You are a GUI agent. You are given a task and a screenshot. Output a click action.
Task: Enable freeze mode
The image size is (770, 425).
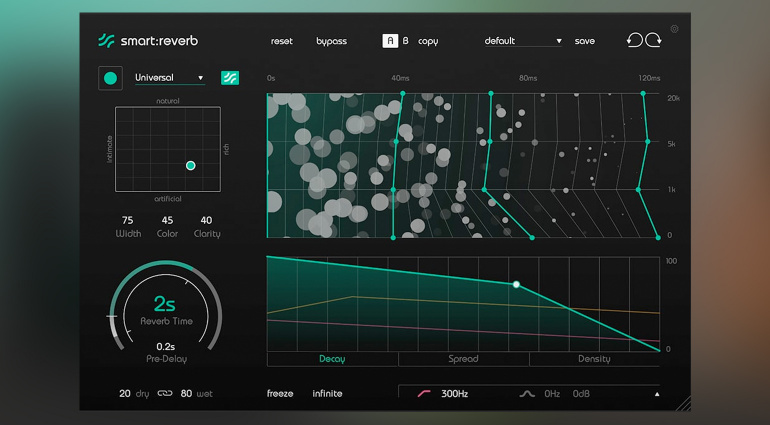[x=280, y=394]
